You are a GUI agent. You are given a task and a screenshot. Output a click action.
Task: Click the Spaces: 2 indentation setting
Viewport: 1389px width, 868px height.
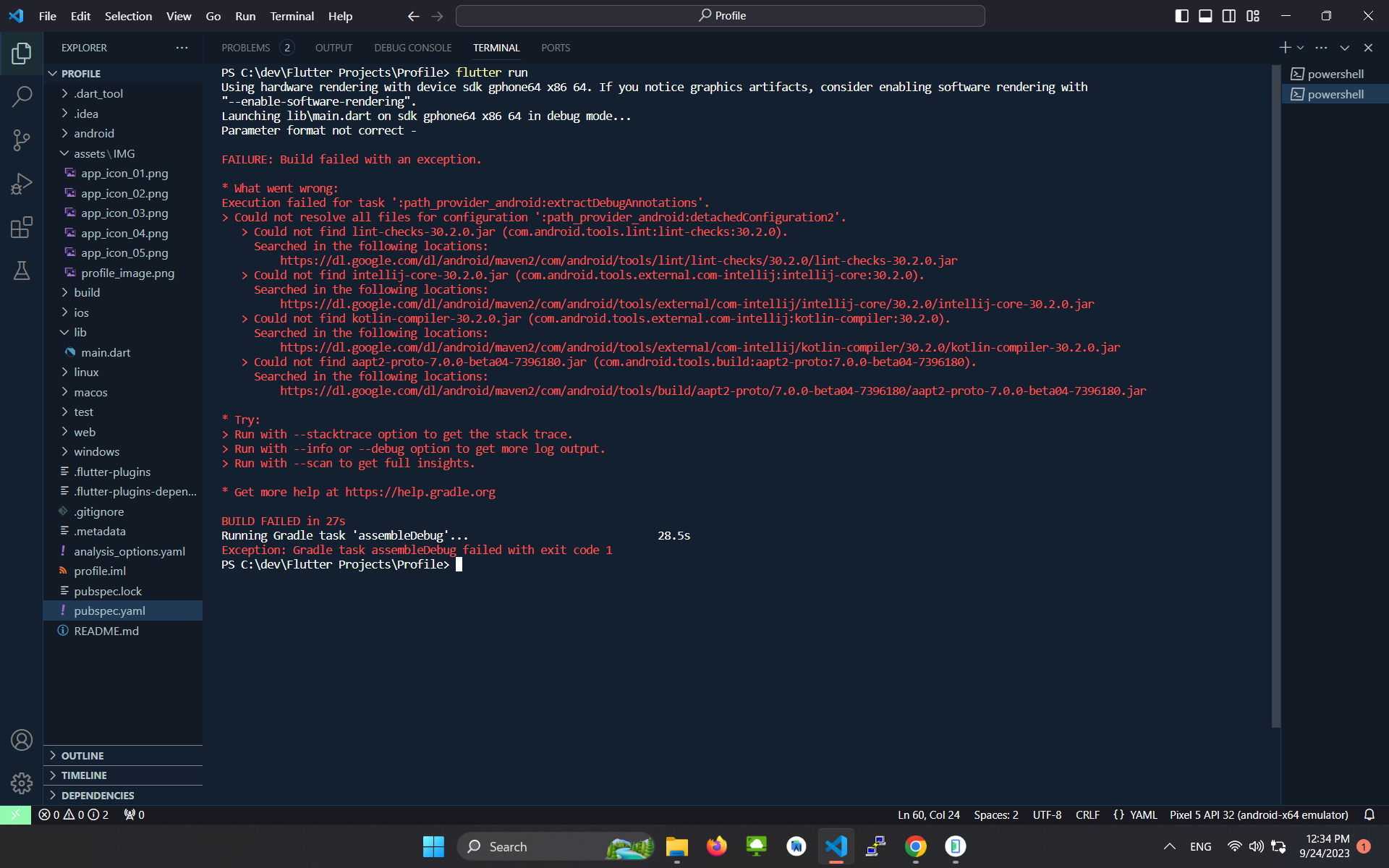pos(995,814)
